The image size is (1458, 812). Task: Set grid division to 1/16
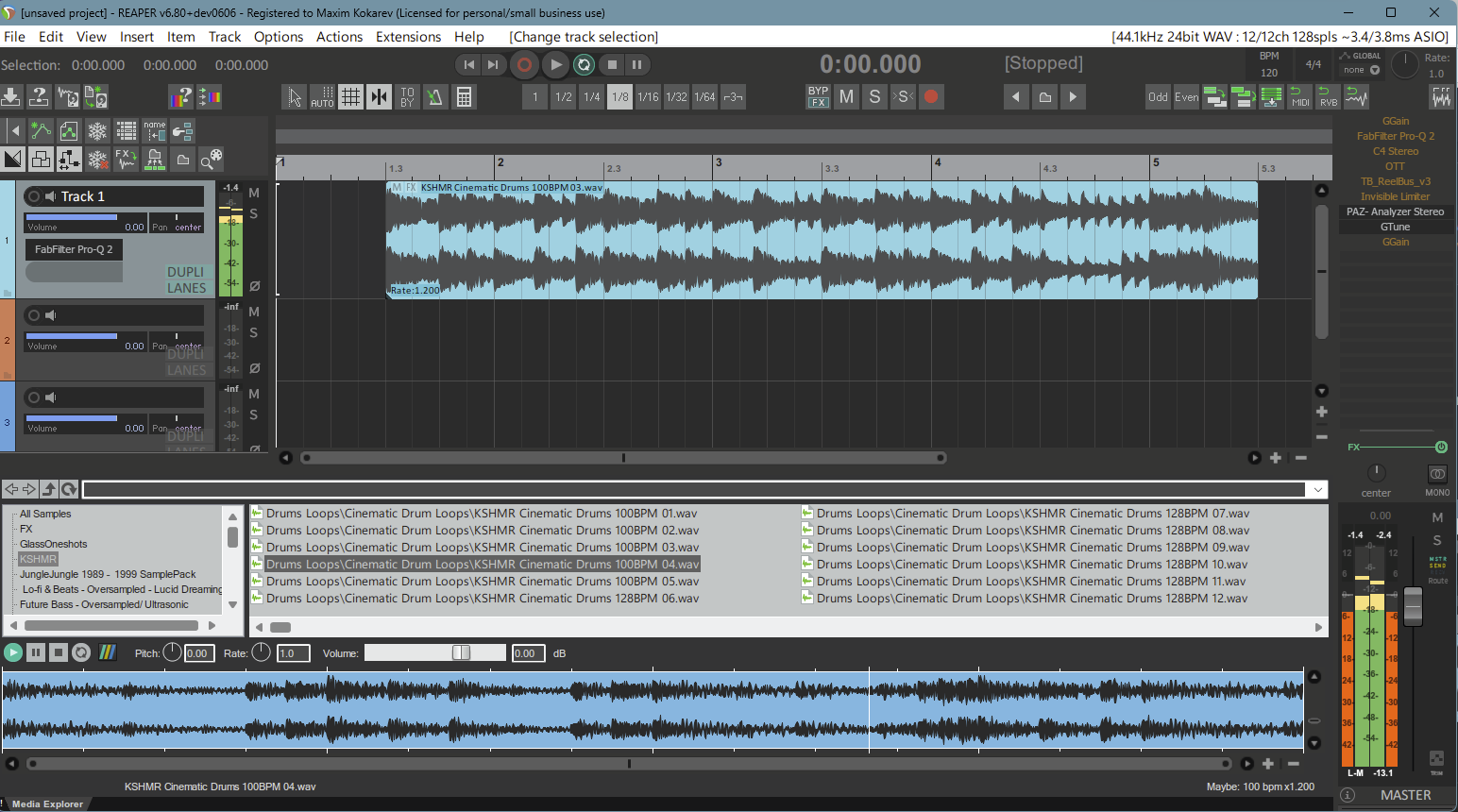648,96
